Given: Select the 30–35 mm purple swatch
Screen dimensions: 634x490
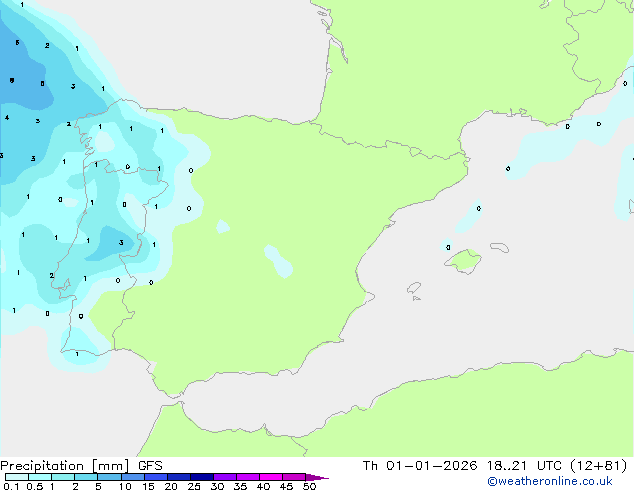Looking at the screenshot, I should click(225, 477).
